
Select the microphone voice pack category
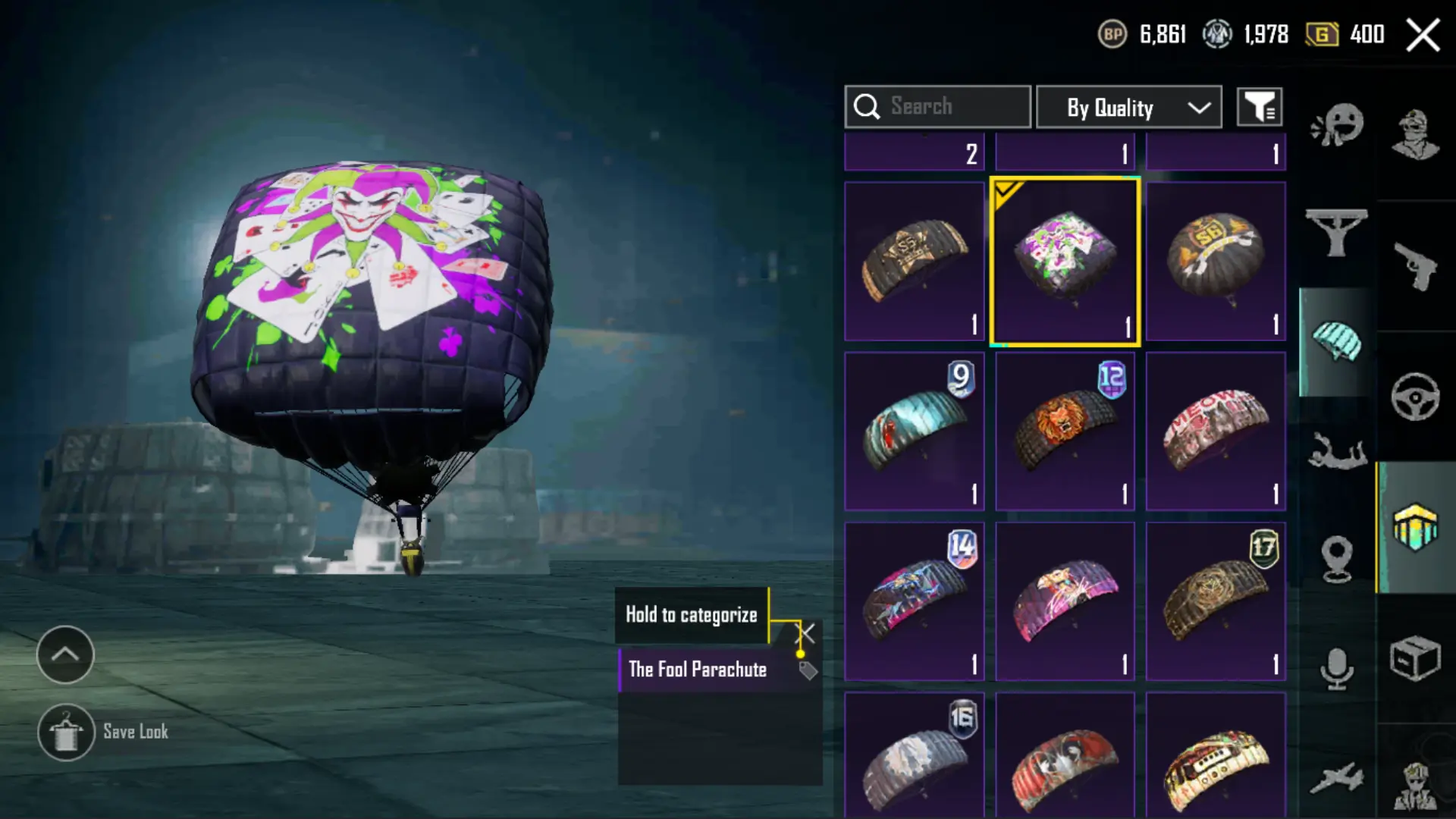[1337, 668]
